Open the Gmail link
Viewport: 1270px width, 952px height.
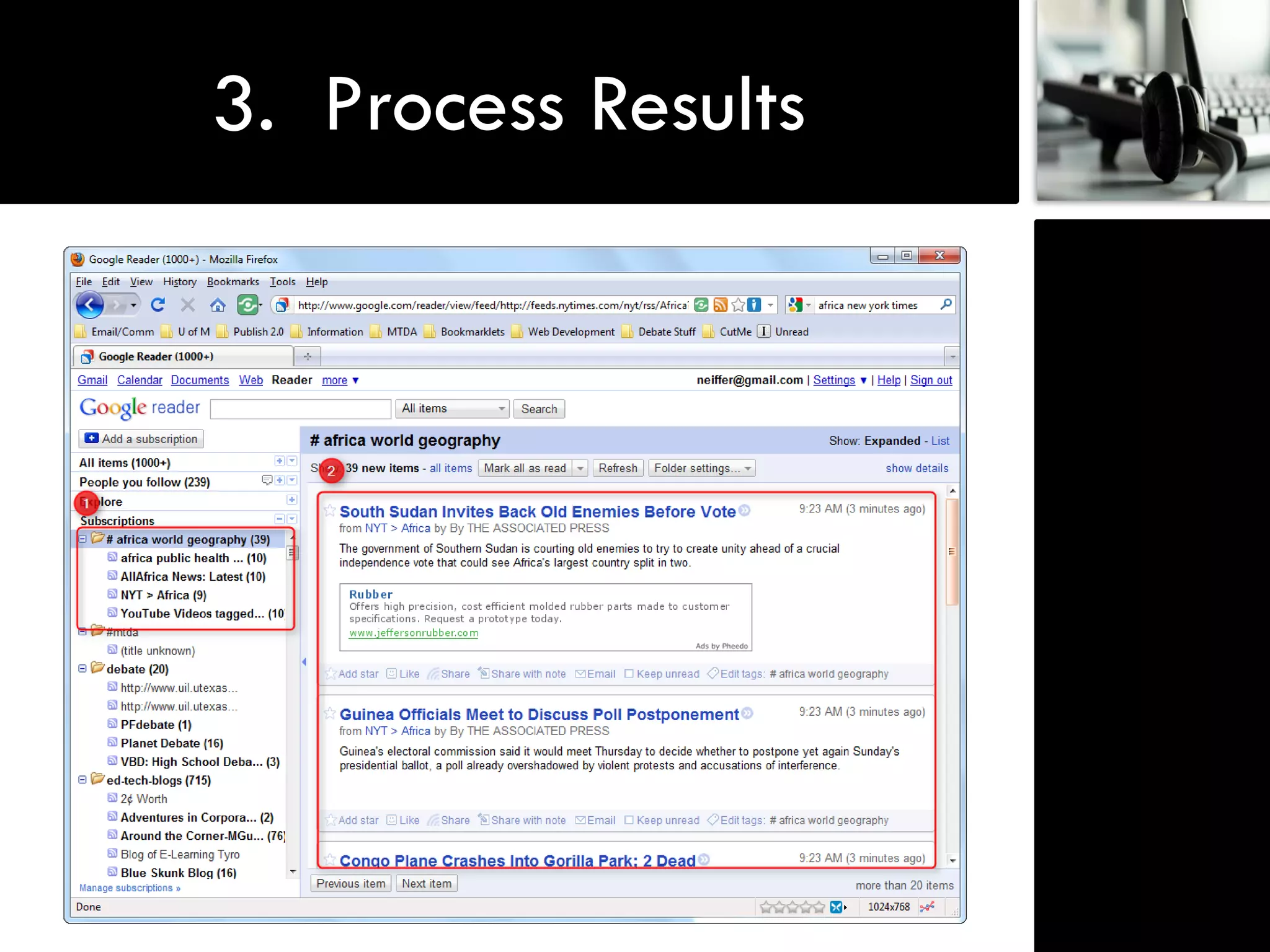pos(92,381)
